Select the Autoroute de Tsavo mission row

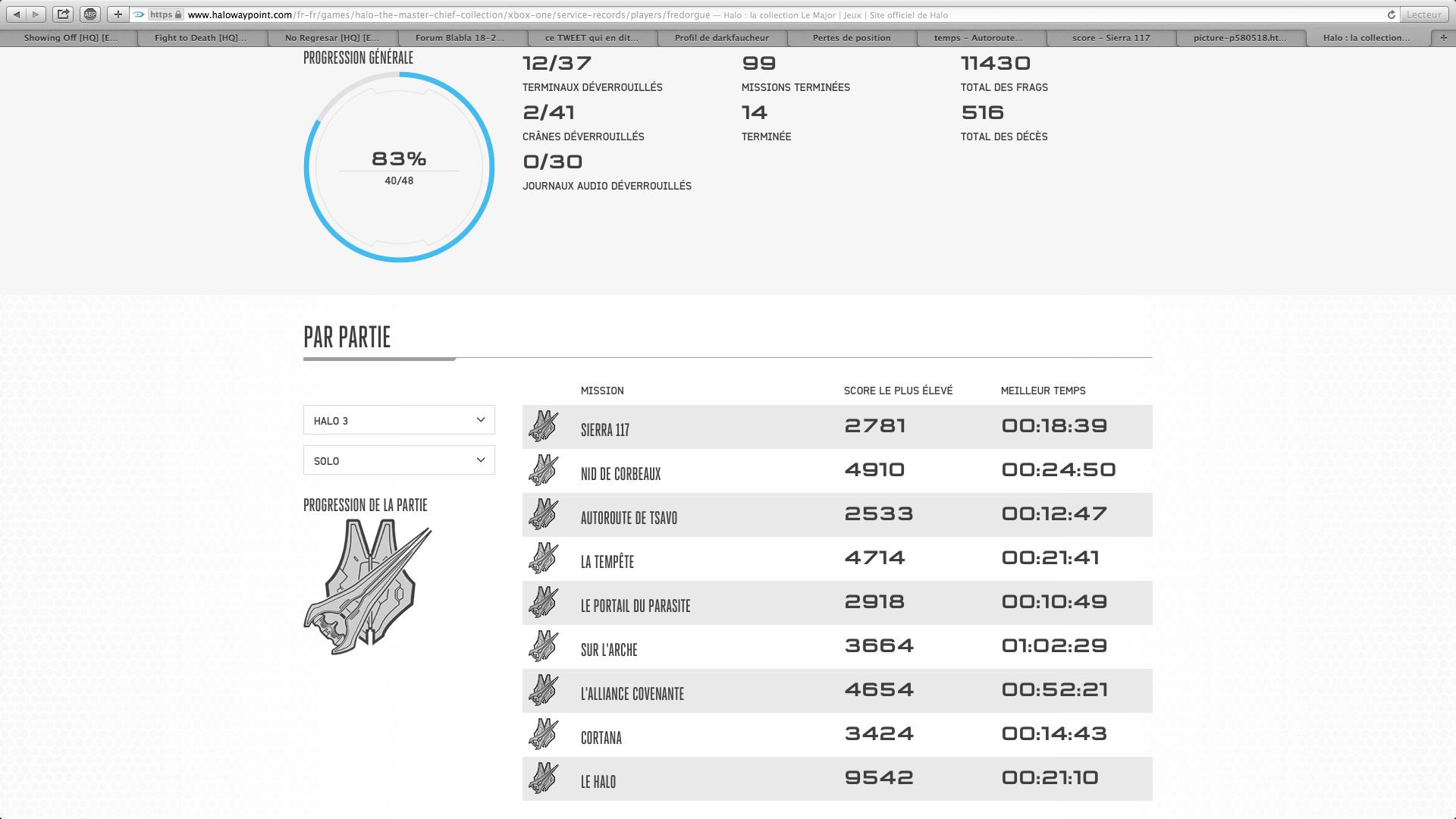[836, 516]
